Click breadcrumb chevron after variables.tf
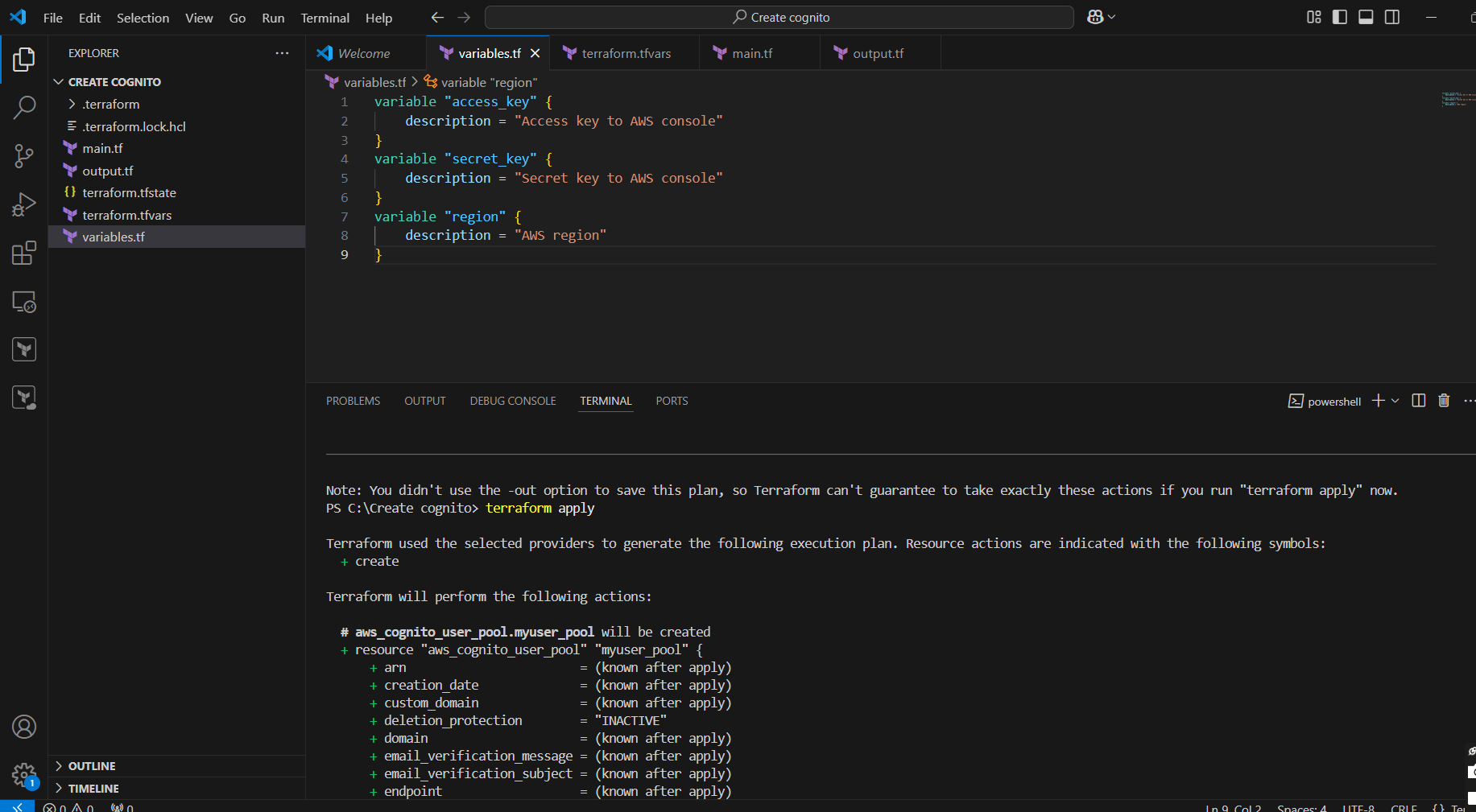This screenshot has height=812, width=1476. pos(415,82)
